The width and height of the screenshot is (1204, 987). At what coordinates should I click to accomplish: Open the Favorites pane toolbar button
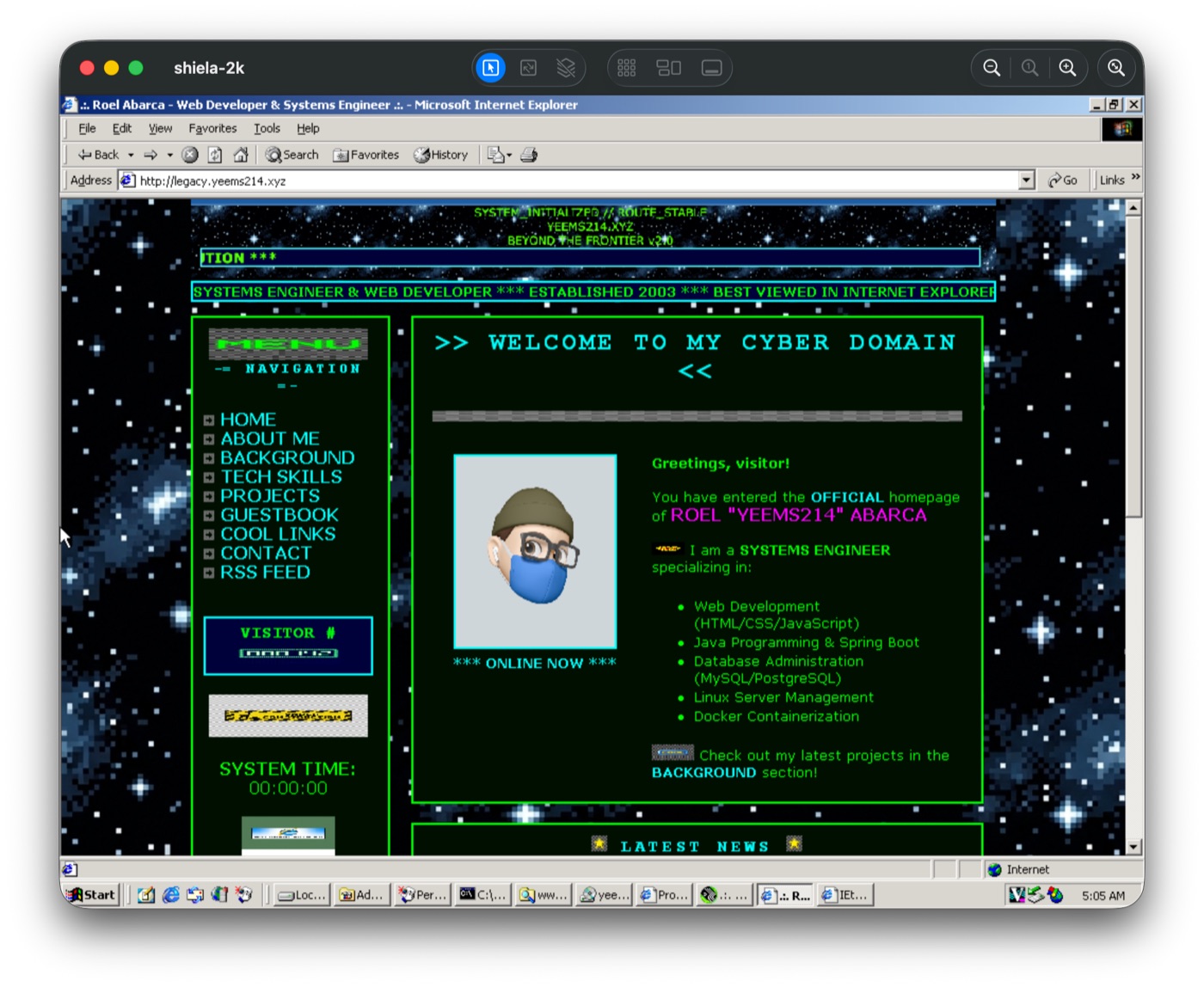pos(366,155)
